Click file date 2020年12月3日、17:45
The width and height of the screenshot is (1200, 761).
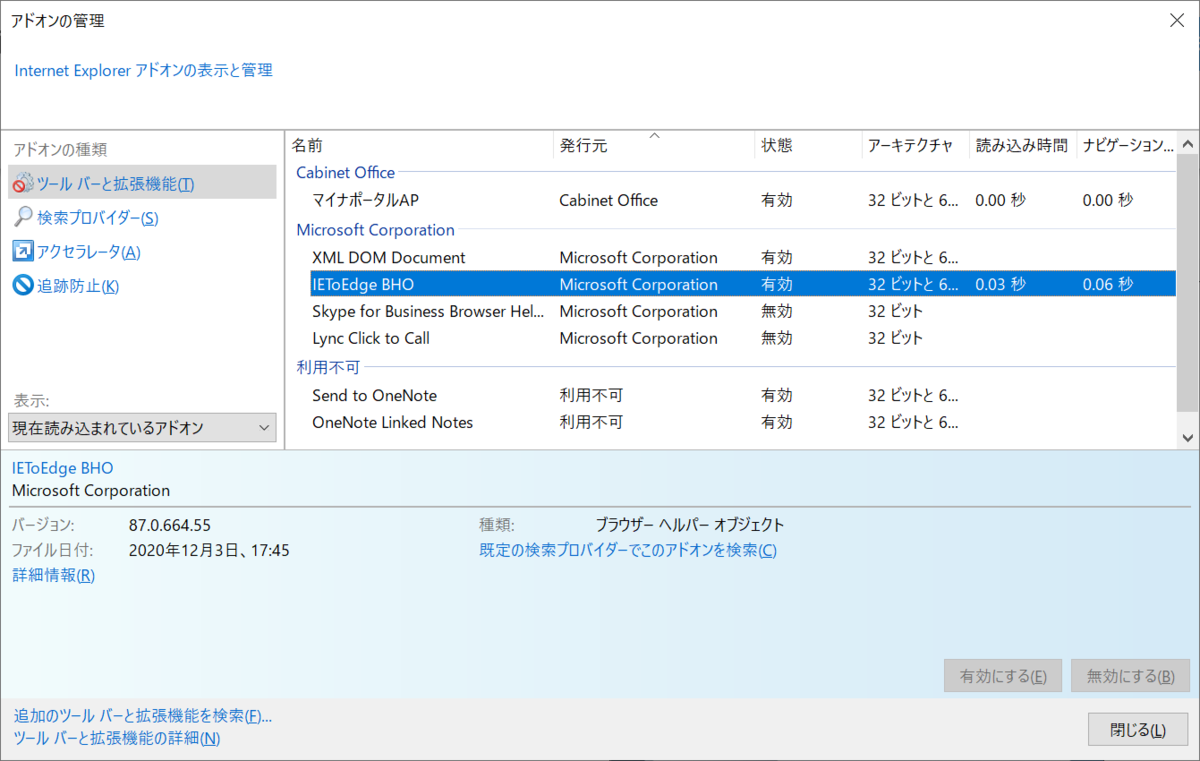click(209, 550)
